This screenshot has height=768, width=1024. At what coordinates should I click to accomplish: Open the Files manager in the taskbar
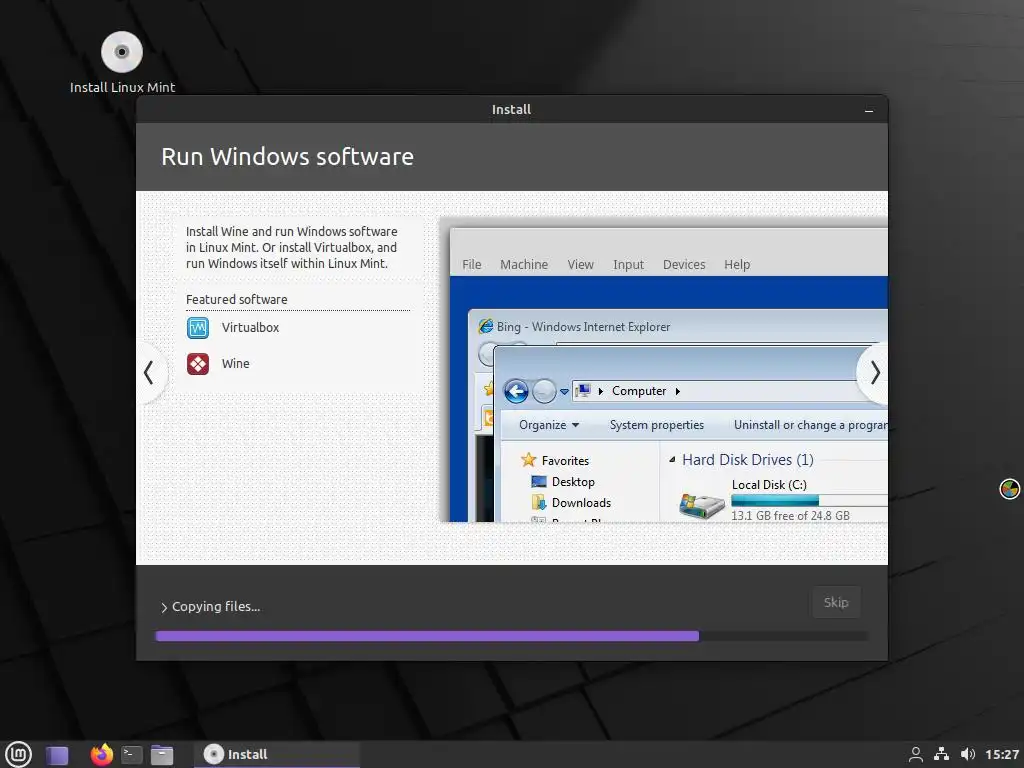(x=162, y=755)
